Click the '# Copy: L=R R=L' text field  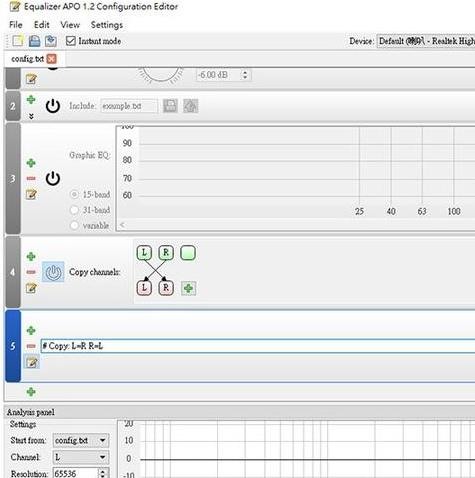258,346
